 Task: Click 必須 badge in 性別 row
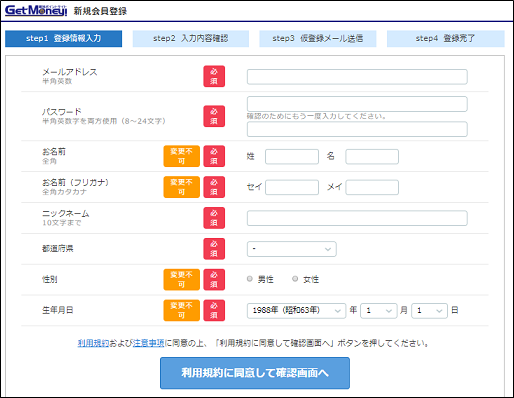[214, 279]
